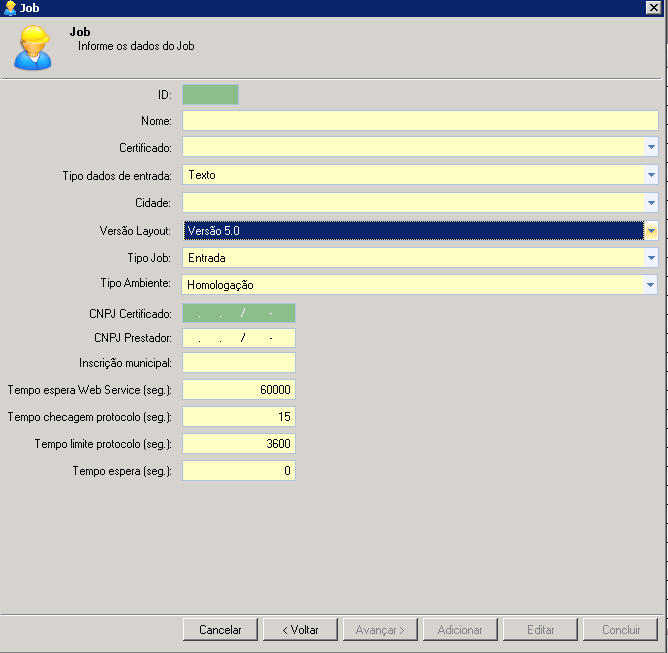Viewport: 668px width, 653px height.
Task: Click the green ID field
Action: [210, 95]
